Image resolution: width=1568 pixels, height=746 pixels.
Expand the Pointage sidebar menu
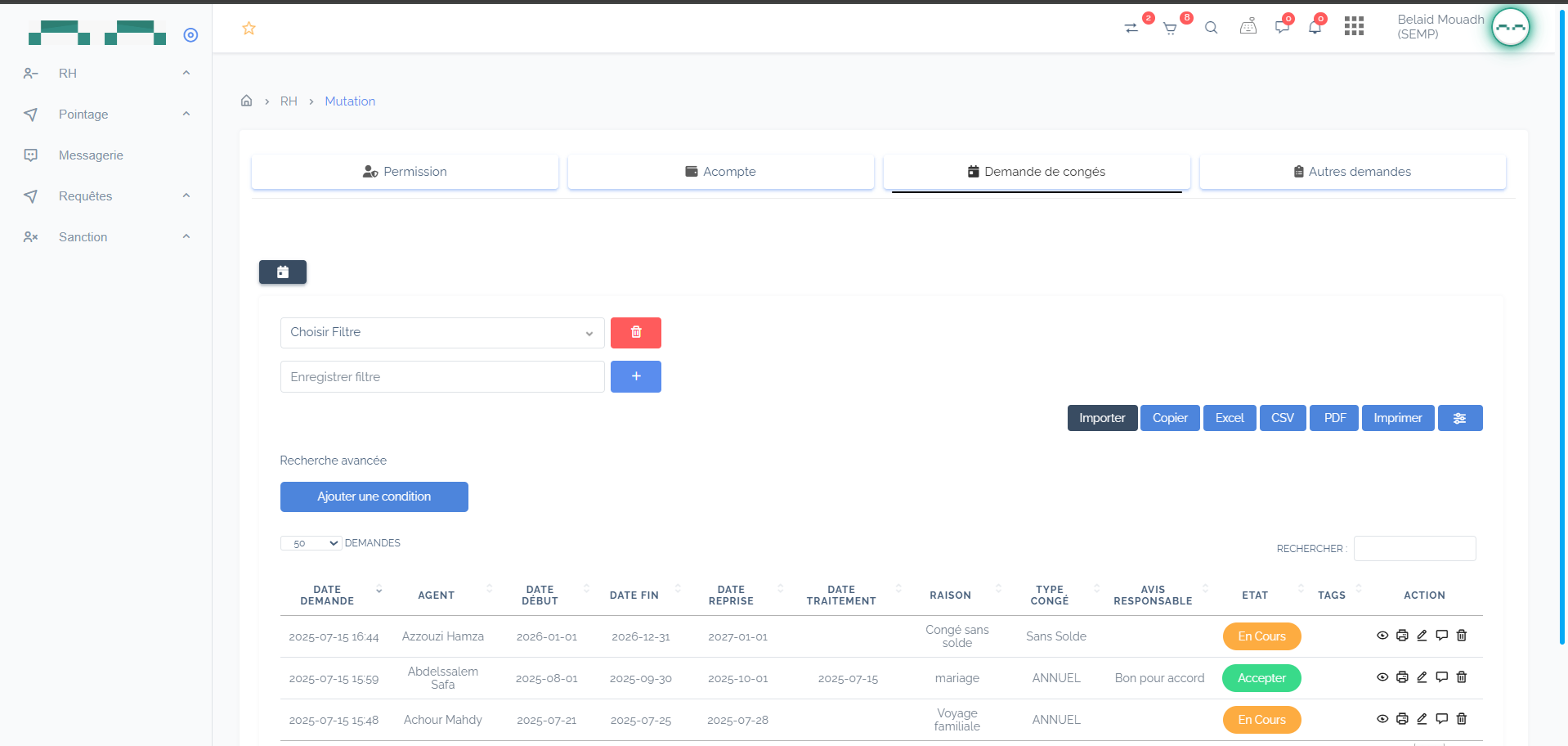coord(106,115)
